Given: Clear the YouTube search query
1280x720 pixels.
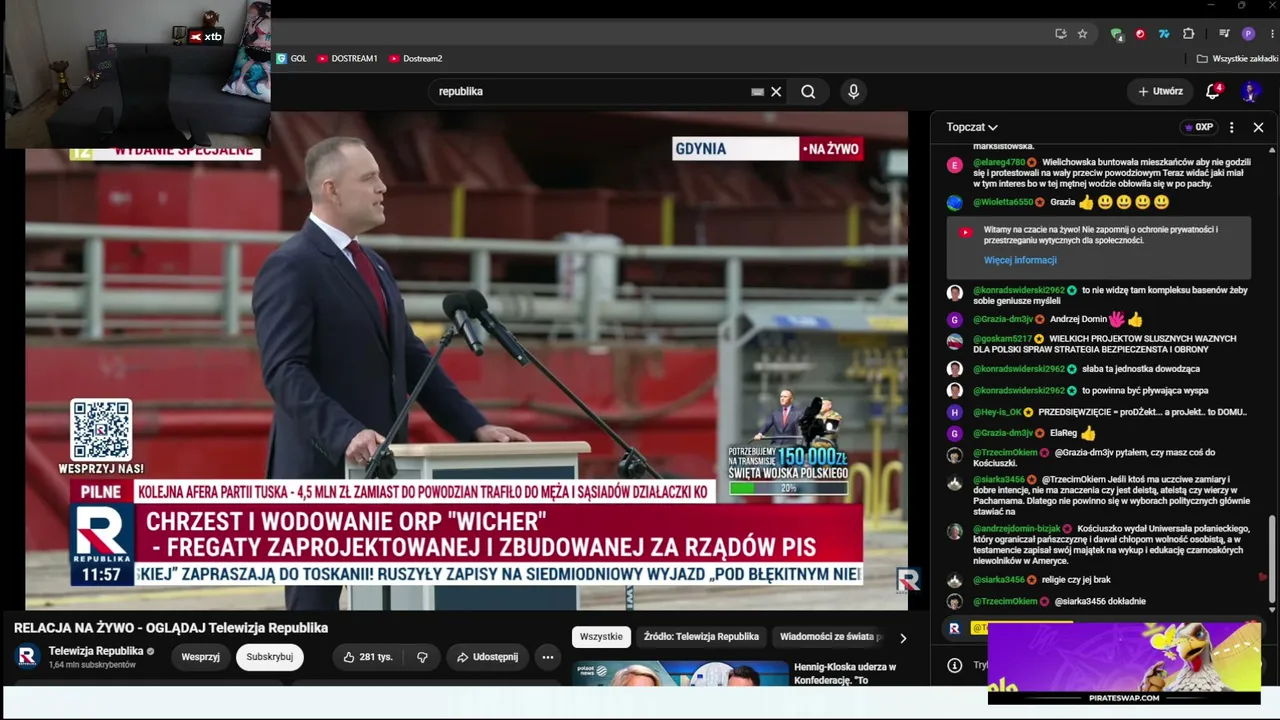Looking at the screenshot, I should 776,91.
